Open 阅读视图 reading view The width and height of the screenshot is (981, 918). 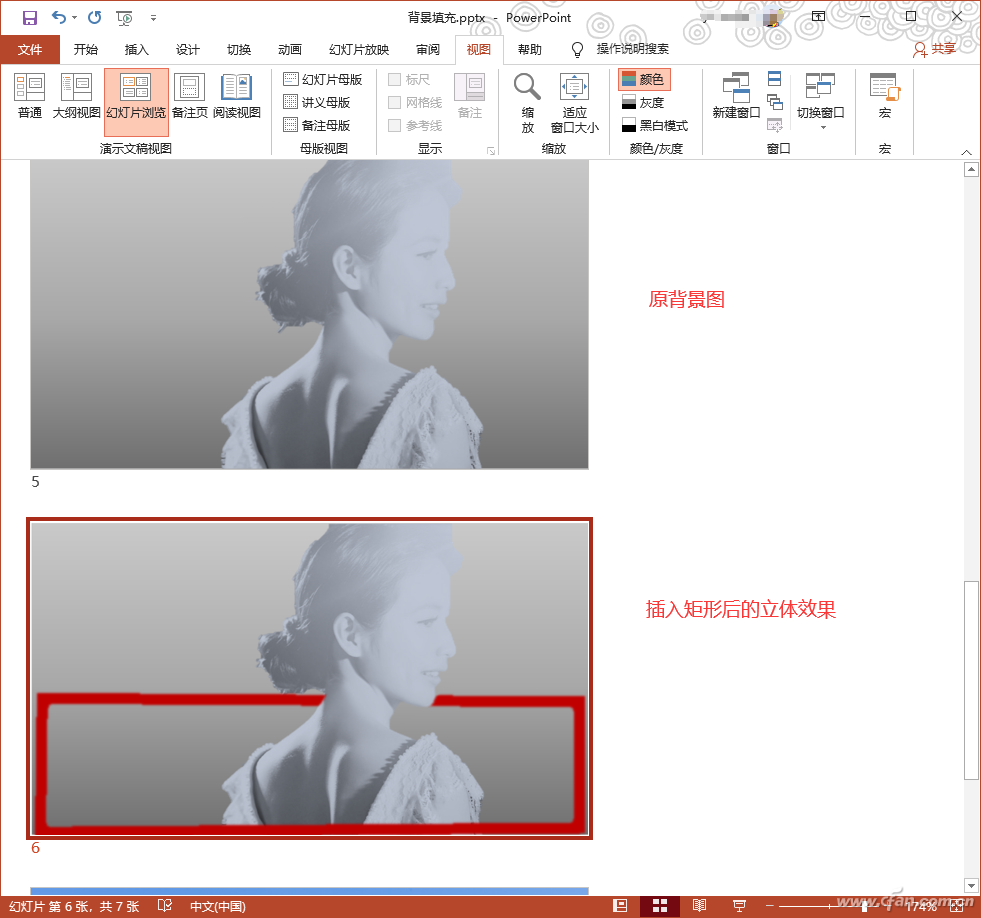click(236, 96)
